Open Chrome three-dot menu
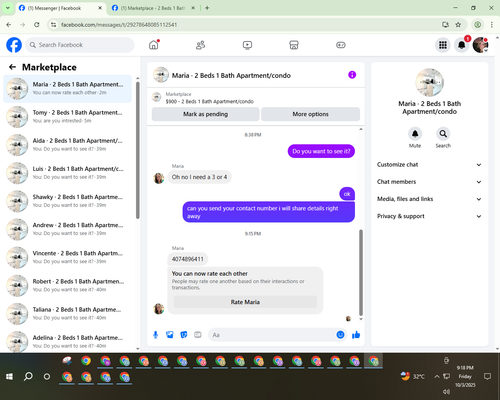 pos(492,25)
